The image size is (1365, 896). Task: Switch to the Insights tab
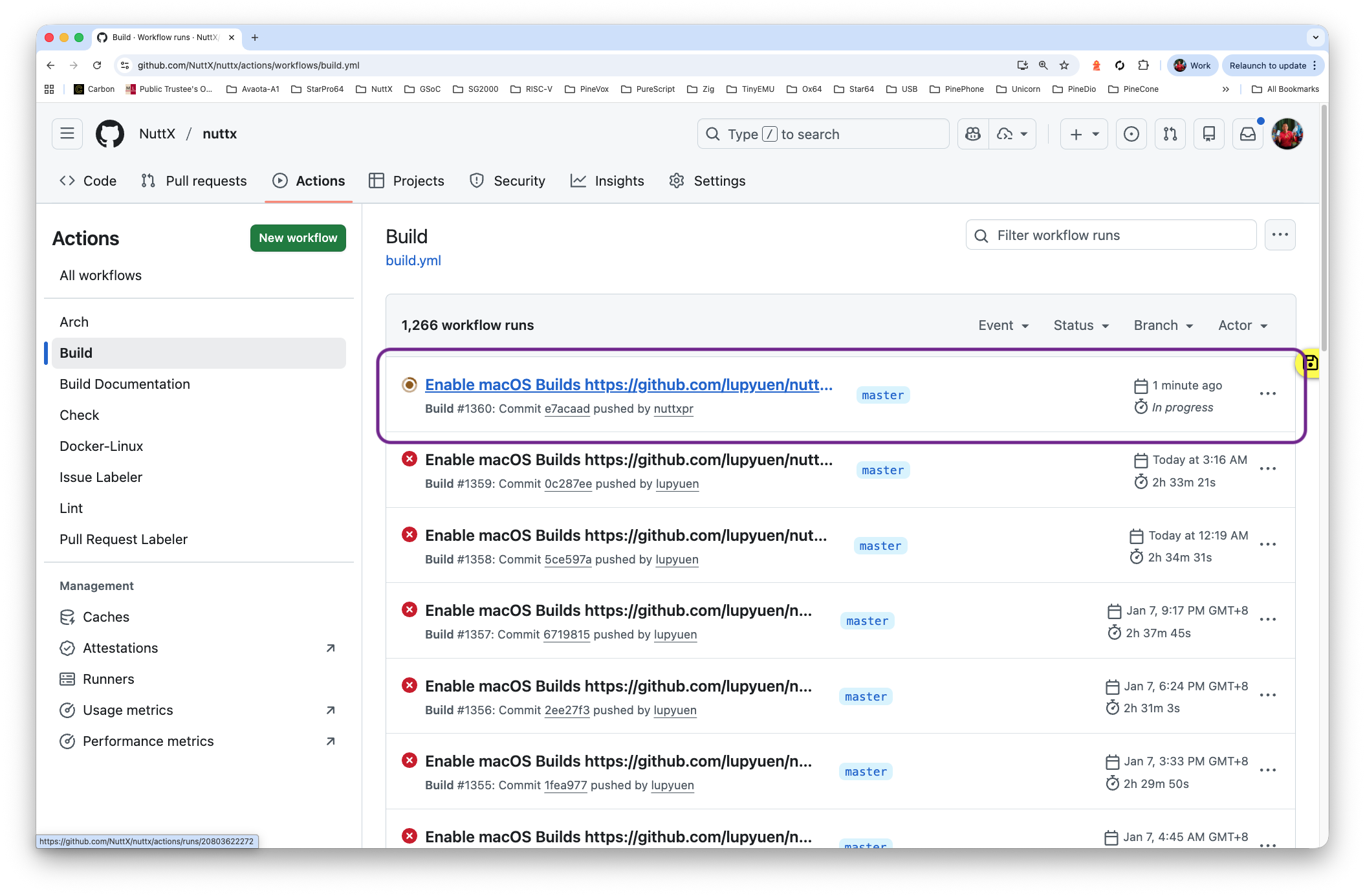[607, 181]
